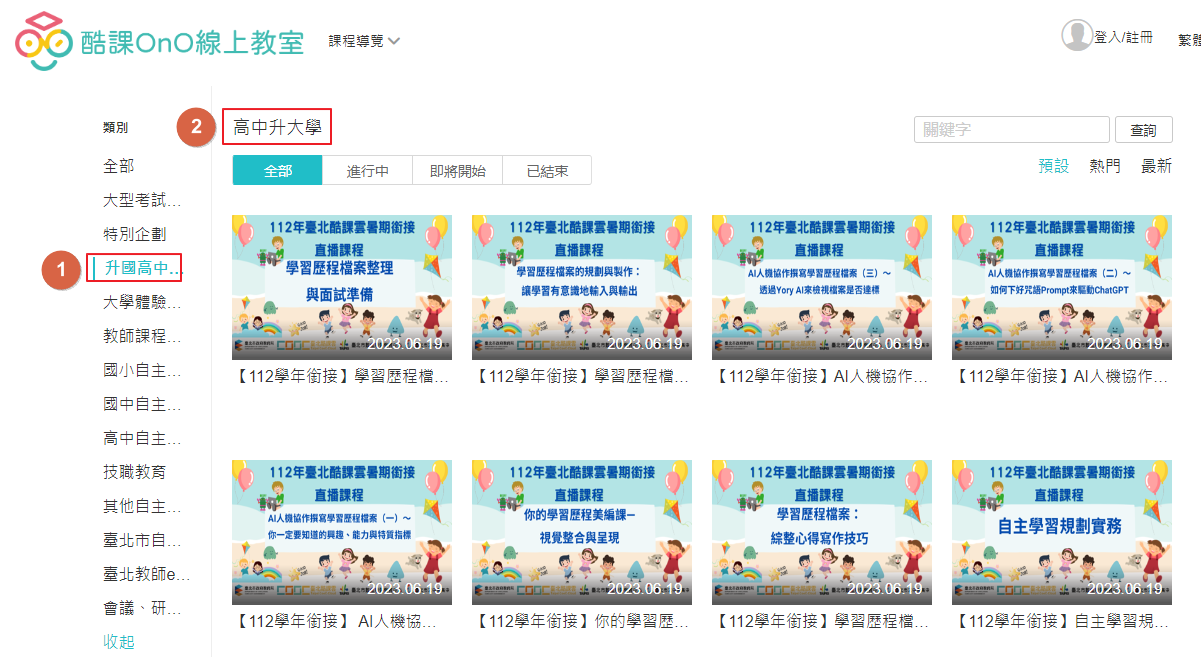
Task: Open the AI人機協作 (一) course thumbnail
Action: (342, 532)
